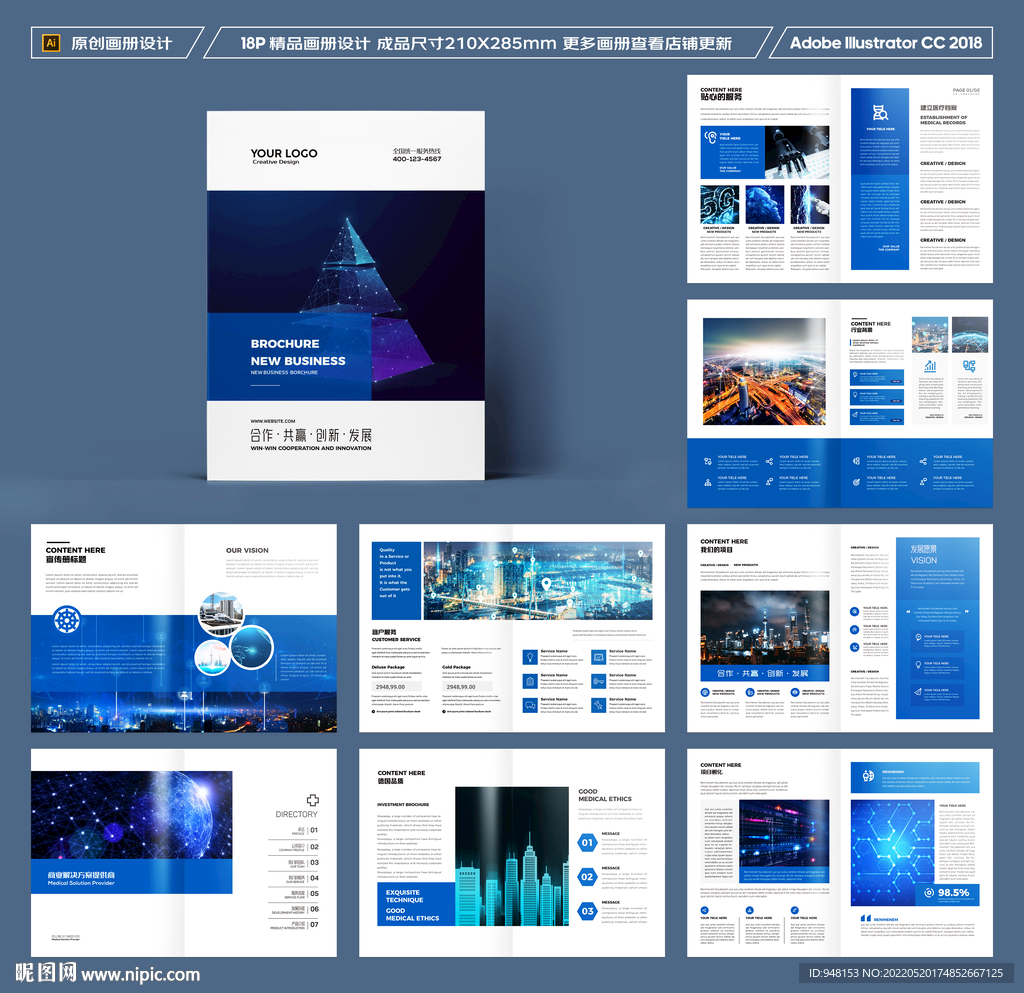Image resolution: width=1024 pixels, height=993 pixels.
Task: Open the globe network image on directory spread
Action: pos(131,815)
